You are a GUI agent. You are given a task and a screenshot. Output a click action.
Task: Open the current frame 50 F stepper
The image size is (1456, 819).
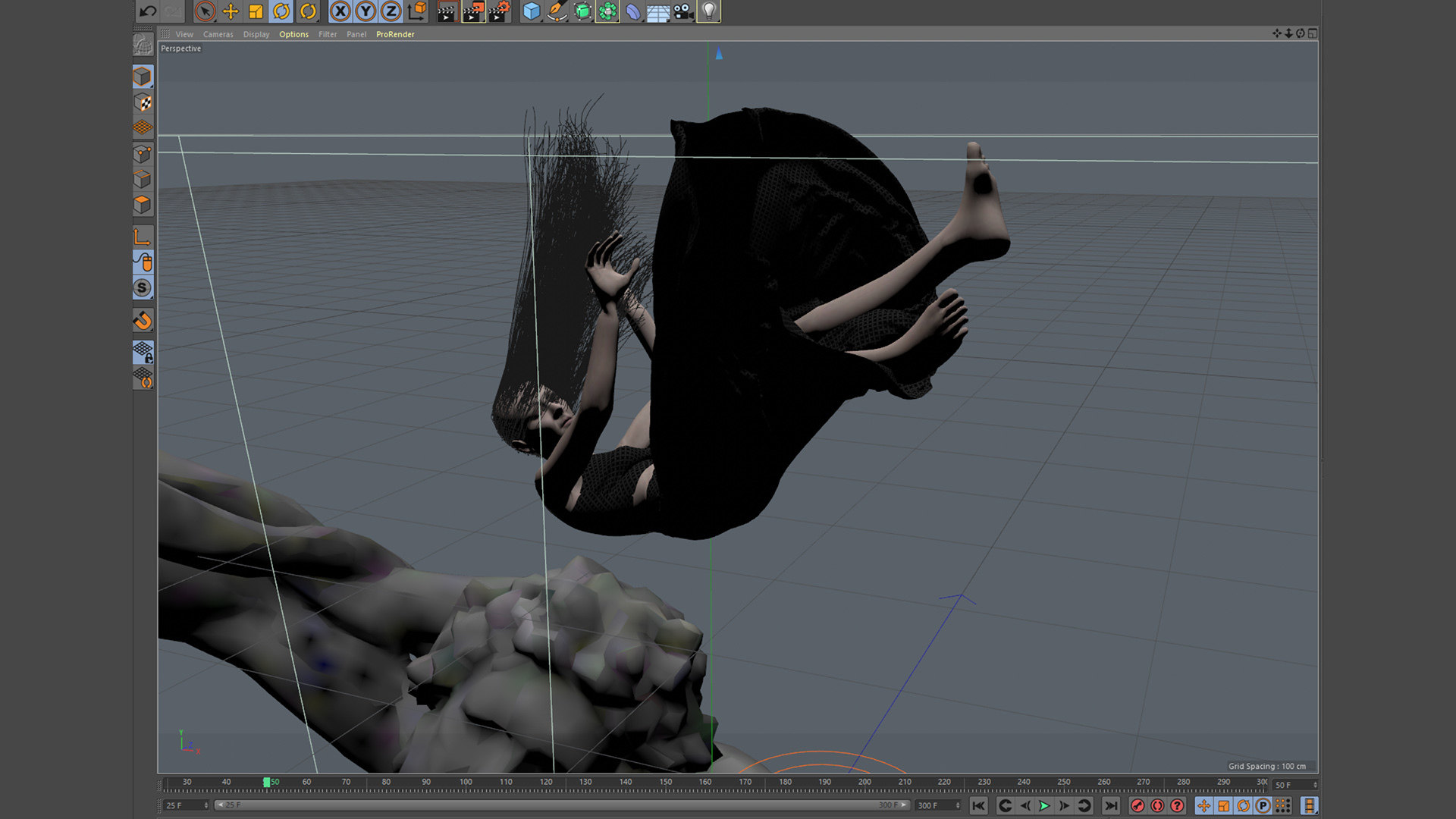coord(1315,785)
